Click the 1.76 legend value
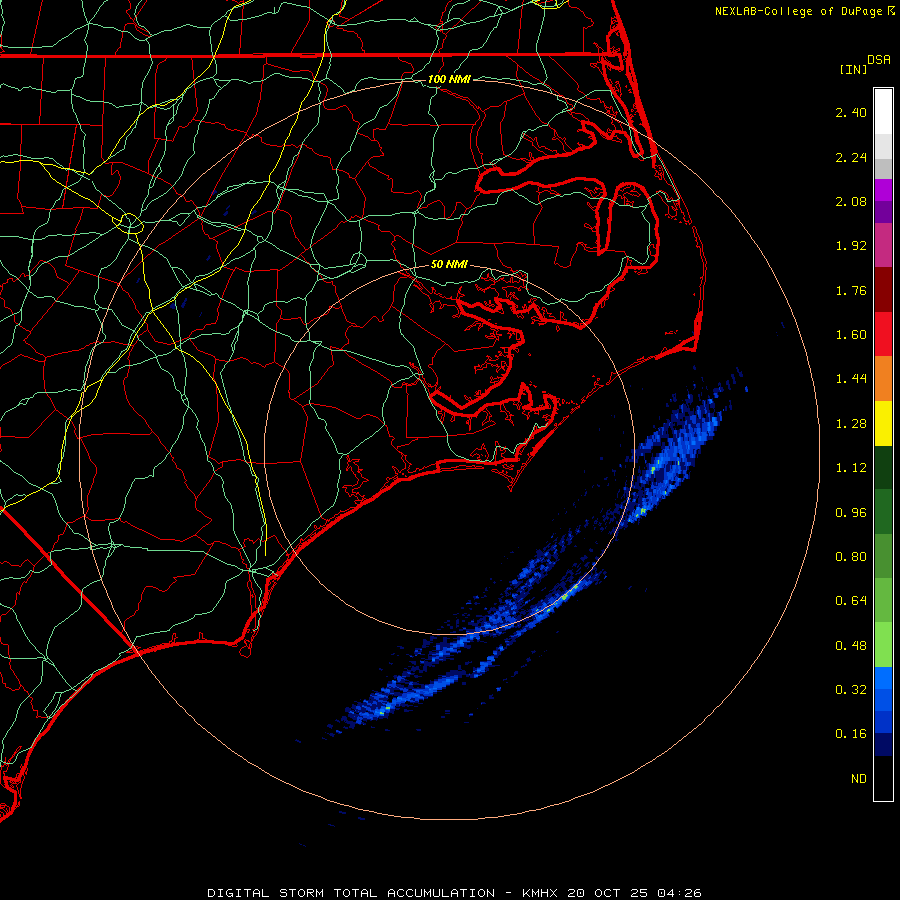900x900 pixels. click(x=851, y=290)
